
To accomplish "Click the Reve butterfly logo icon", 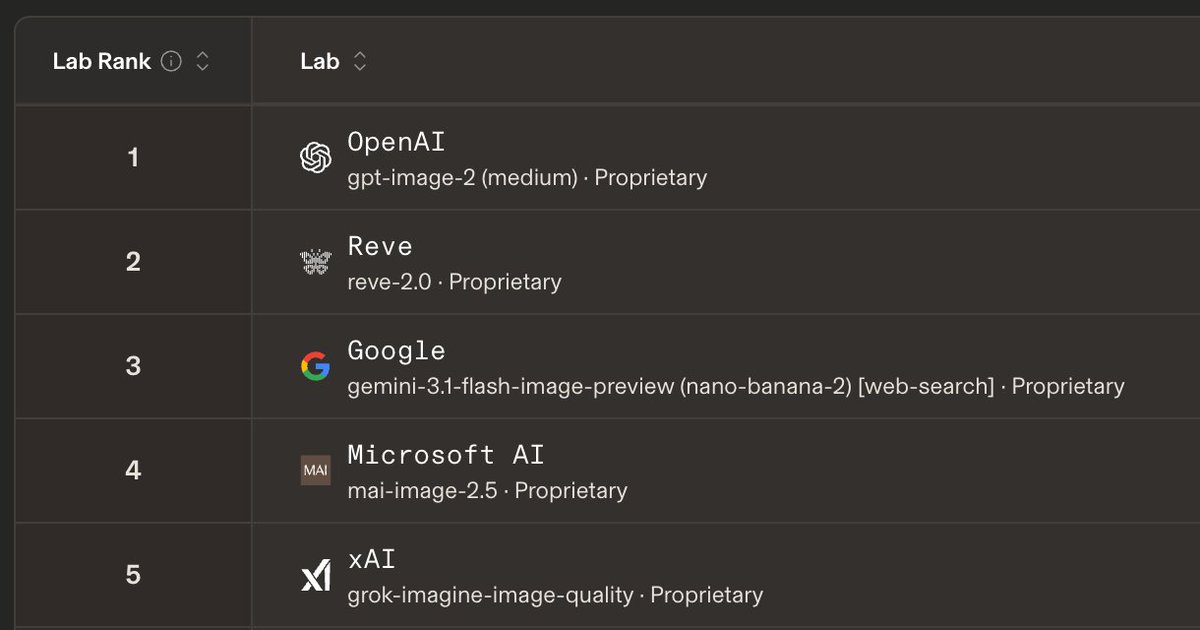I will 316,262.
